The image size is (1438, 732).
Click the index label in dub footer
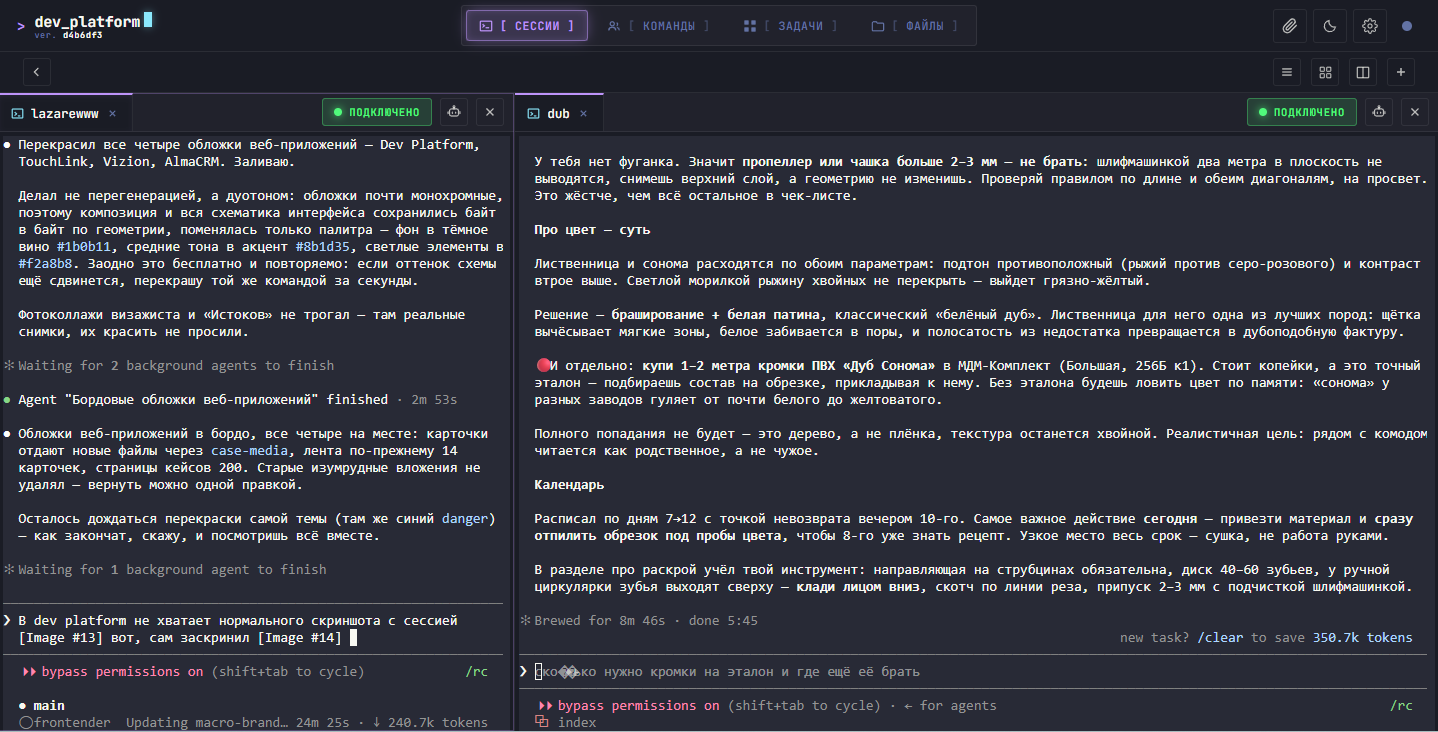577,722
